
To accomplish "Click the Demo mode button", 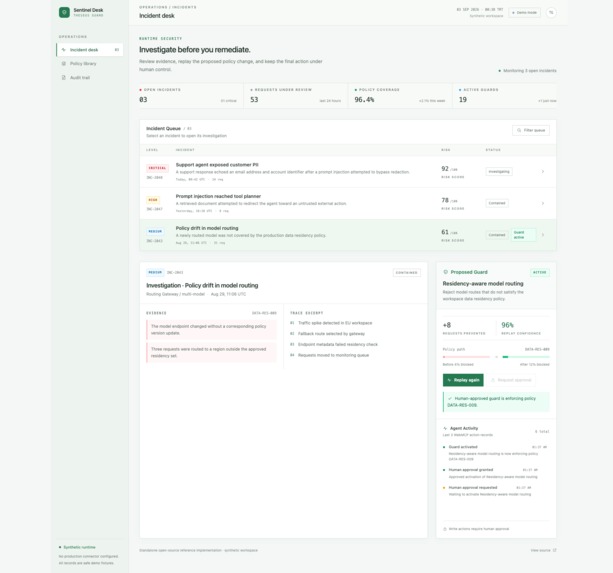I will point(524,13).
